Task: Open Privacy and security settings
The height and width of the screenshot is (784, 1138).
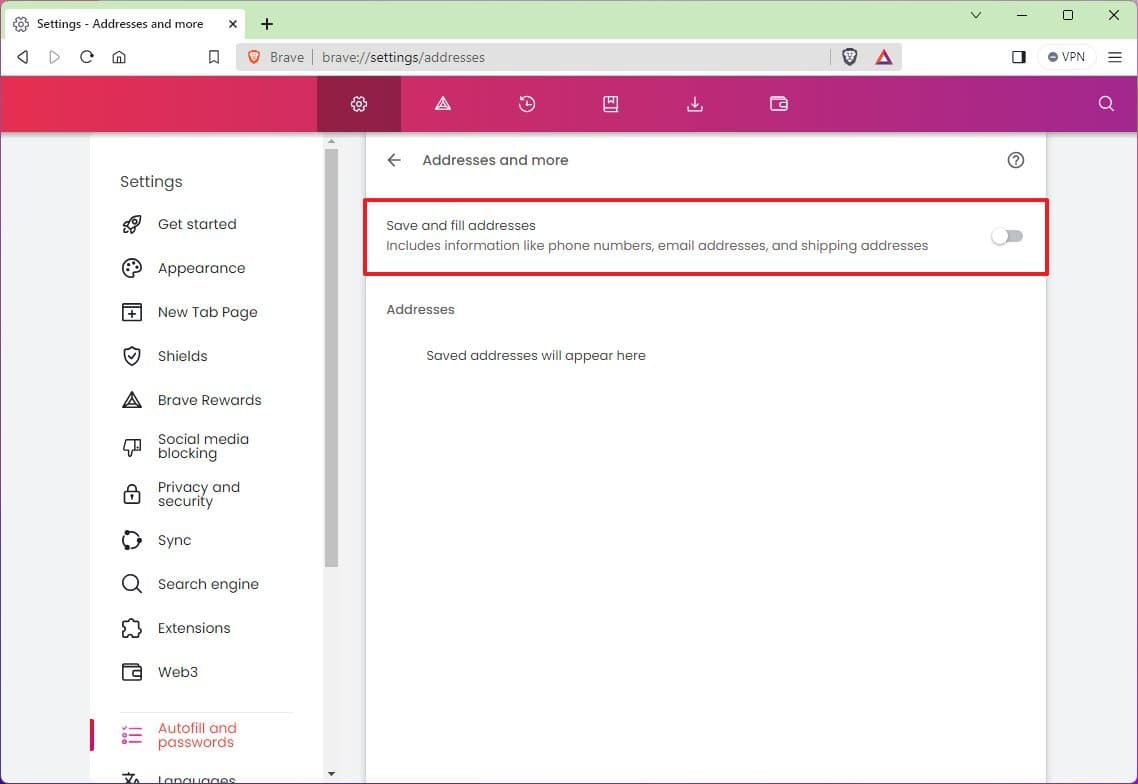Action: [x=198, y=494]
